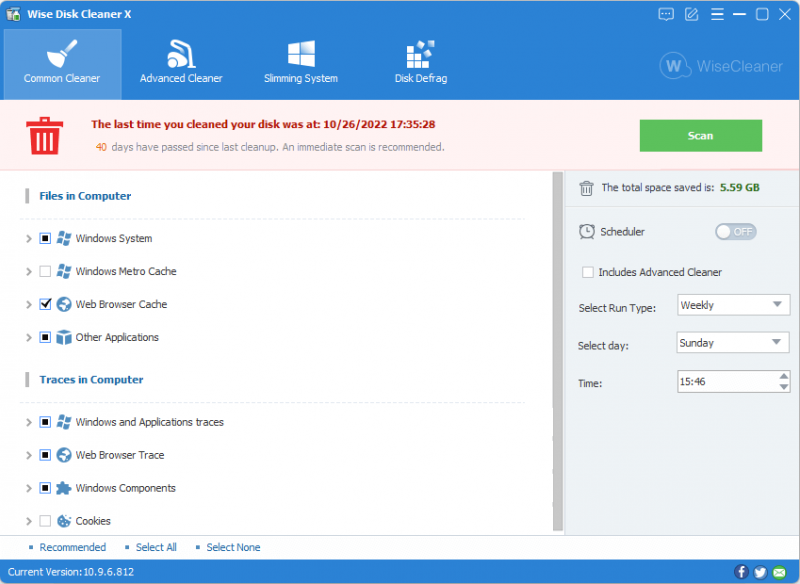Turn on the Scheduler switch
Screen dimensions: 800x584
click(x=735, y=232)
